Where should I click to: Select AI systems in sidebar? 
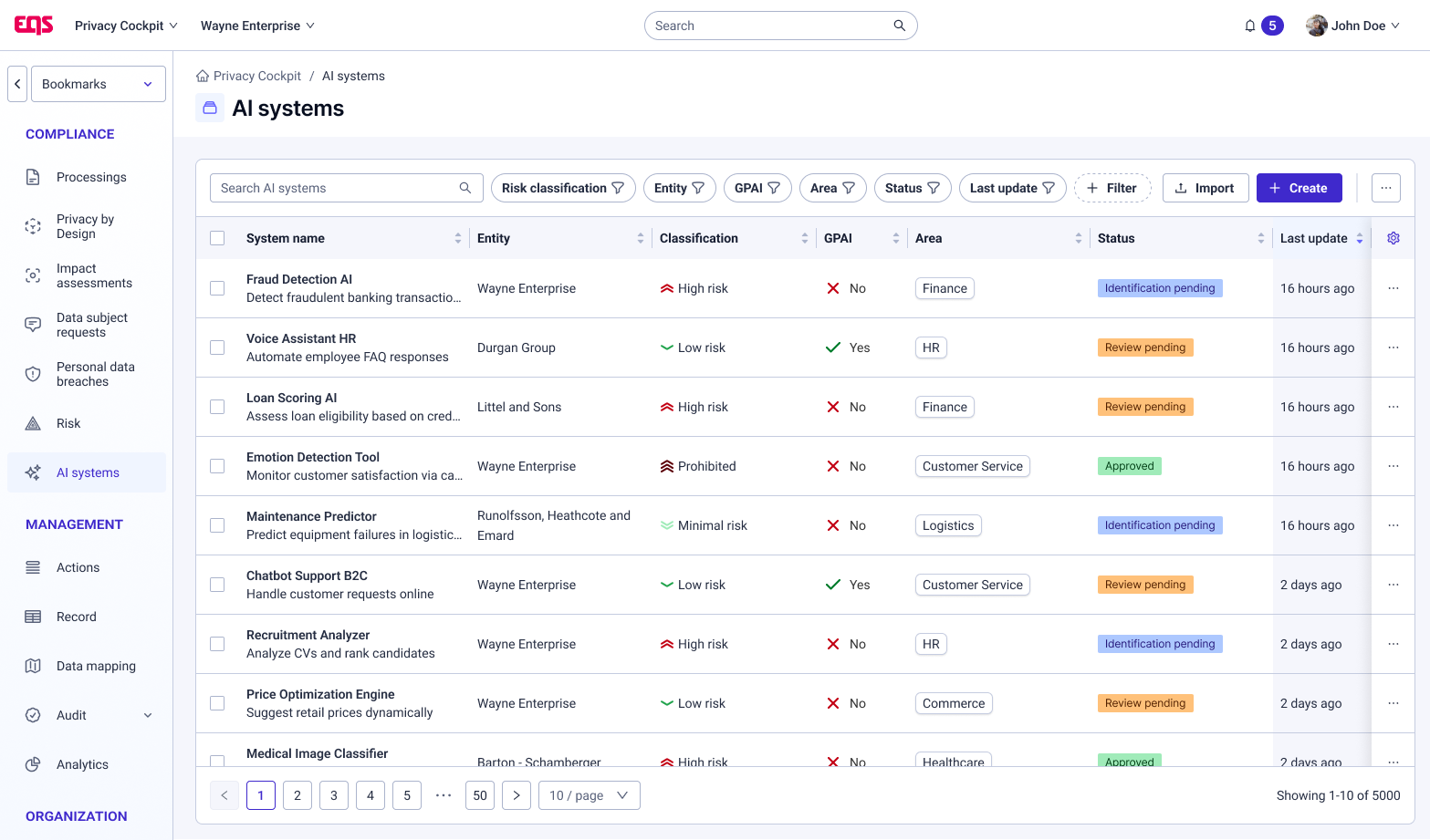click(x=87, y=472)
